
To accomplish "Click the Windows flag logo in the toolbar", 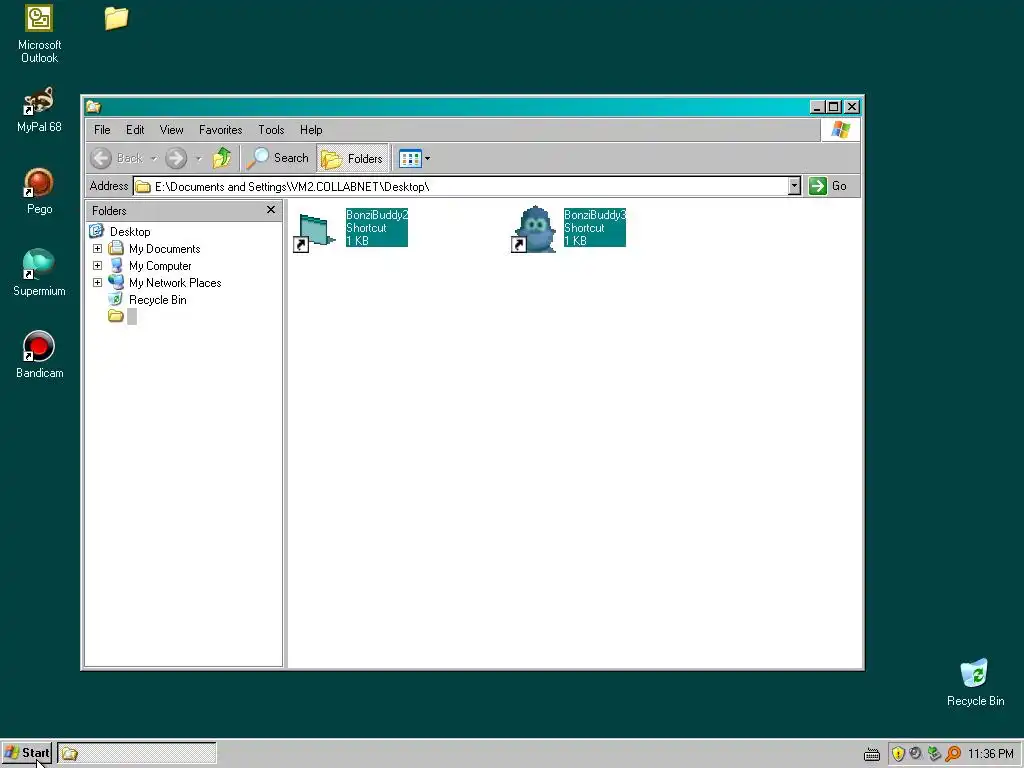I will click(x=840, y=130).
